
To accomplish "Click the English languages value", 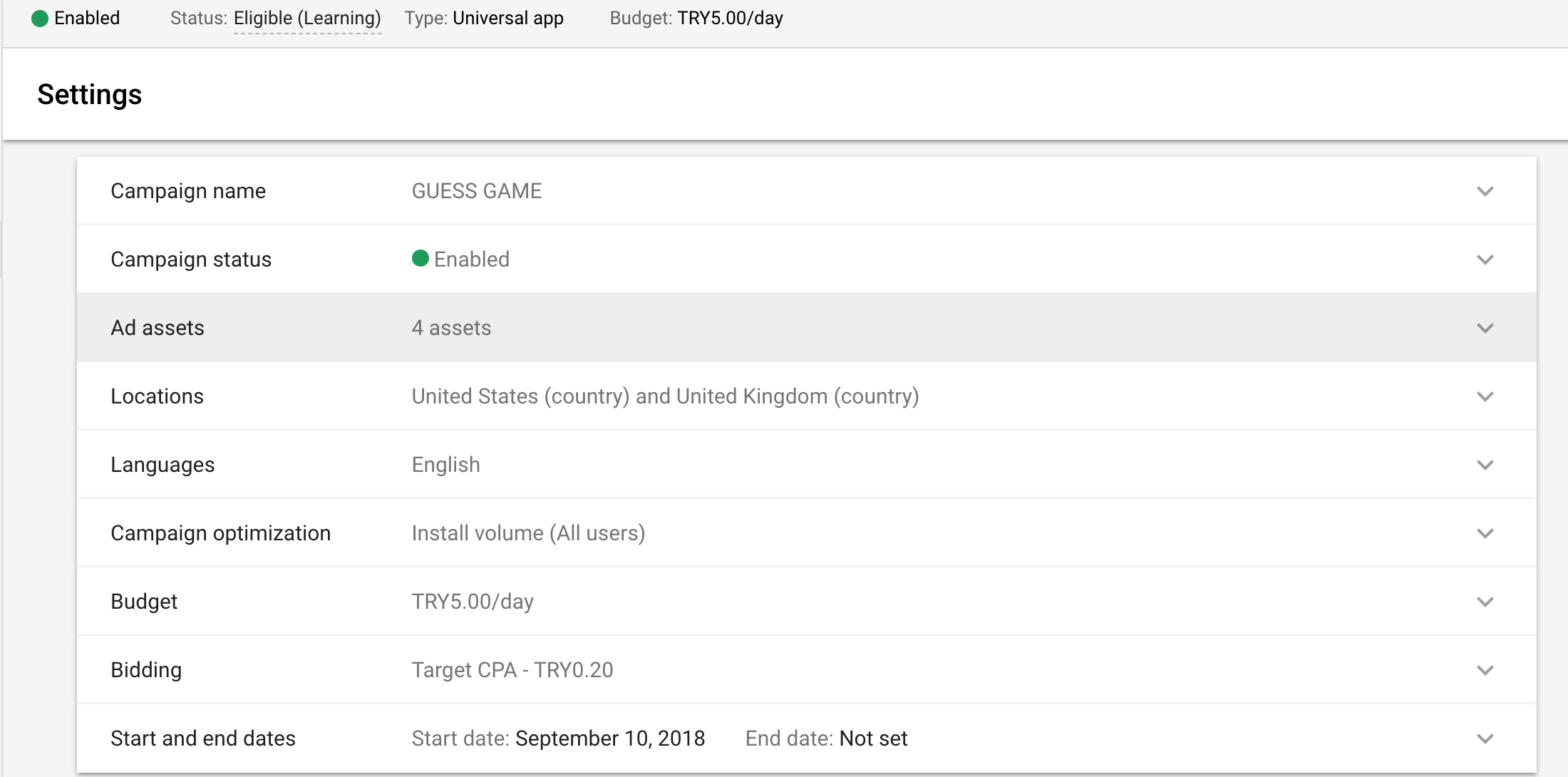I will [446, 465].
